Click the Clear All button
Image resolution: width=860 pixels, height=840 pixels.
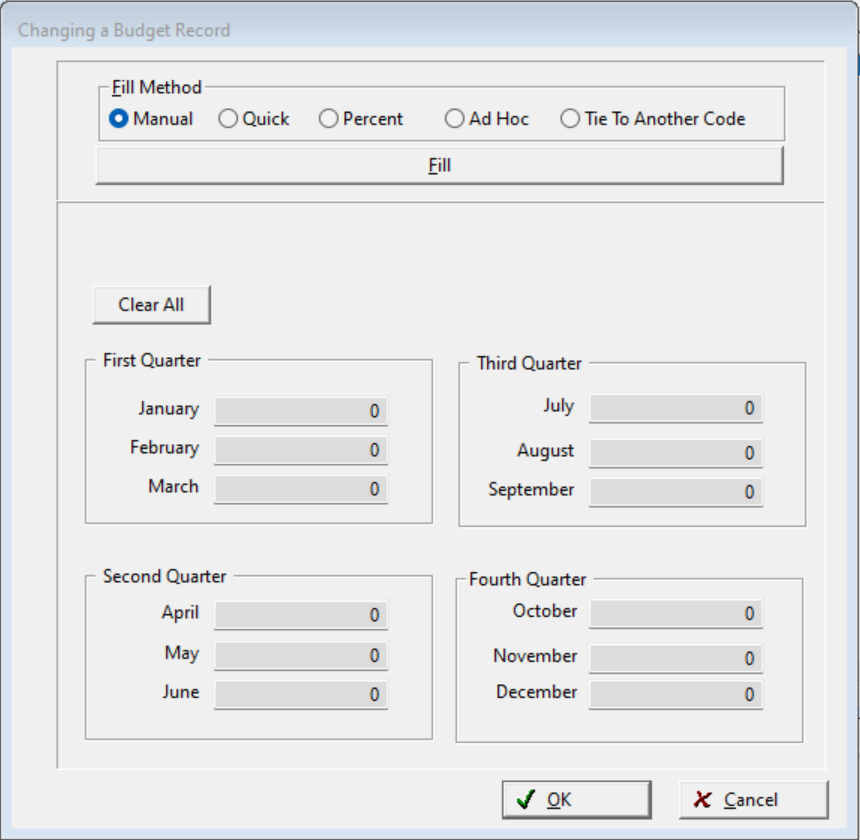click(x=150, y=305)
